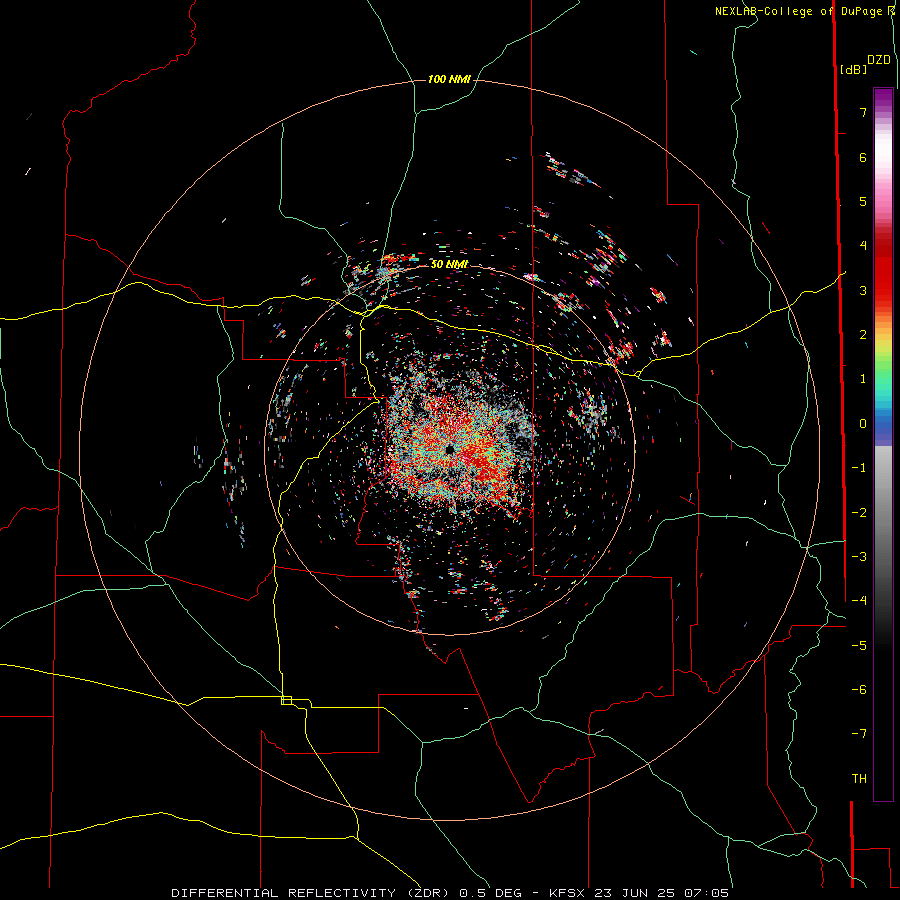Viewport: 900px width, 900px height.
Task: Click the 50 NMI range ring label
Action: pos(449,264)
